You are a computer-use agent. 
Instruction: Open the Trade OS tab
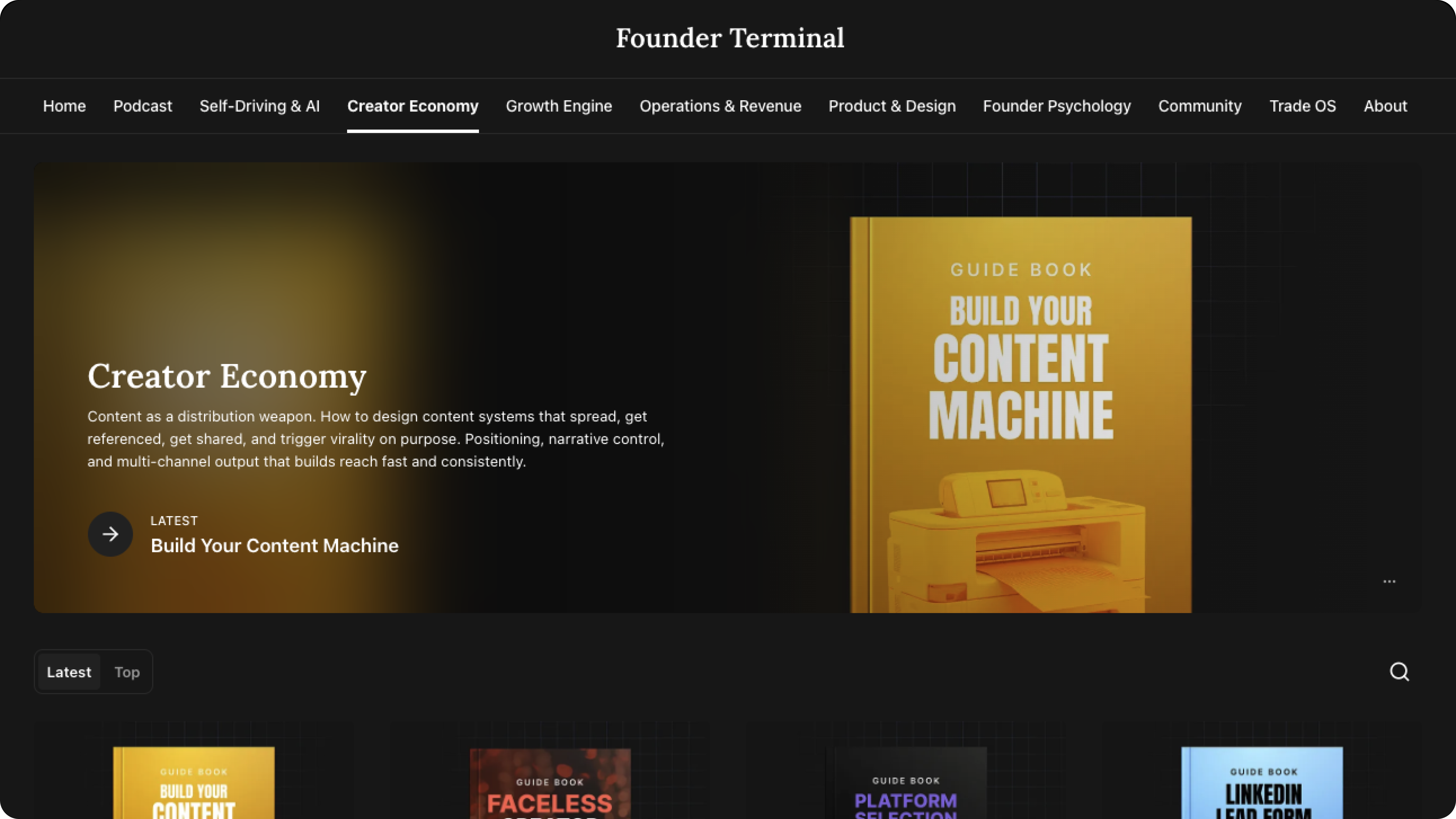[1302, 106]
